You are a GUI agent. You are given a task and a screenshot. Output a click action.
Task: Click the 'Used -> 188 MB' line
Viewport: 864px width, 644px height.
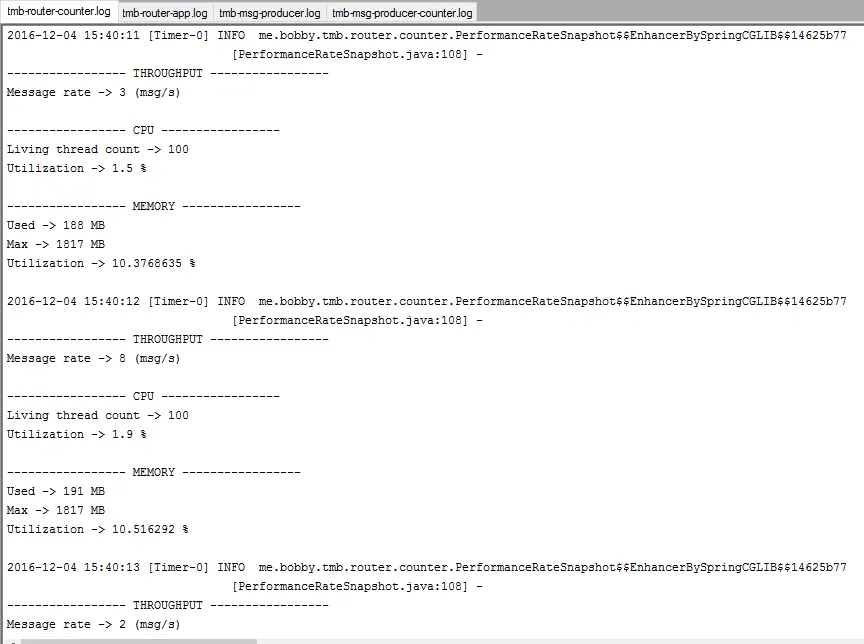56,225
